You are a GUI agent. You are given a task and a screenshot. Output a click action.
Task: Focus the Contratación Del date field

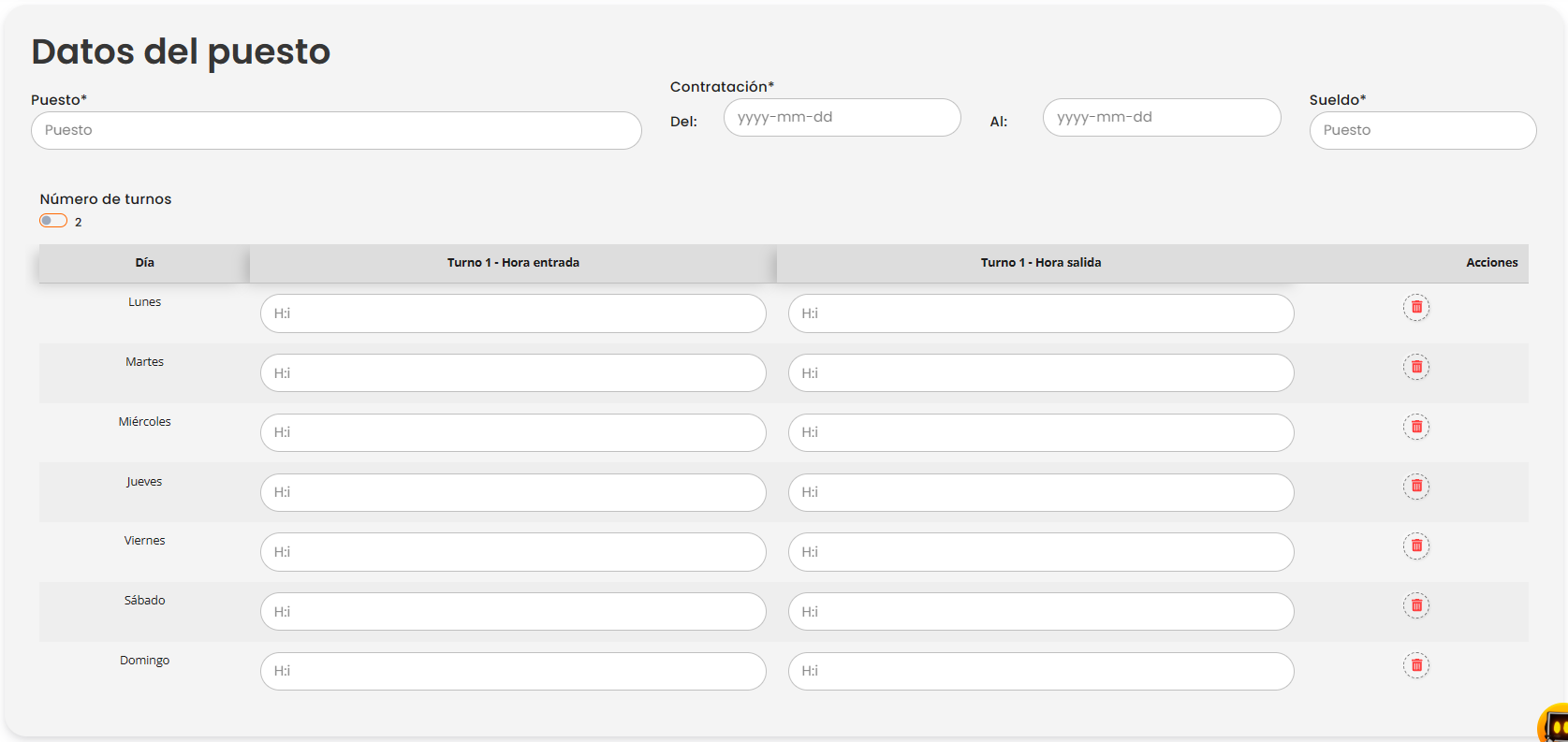842,117
